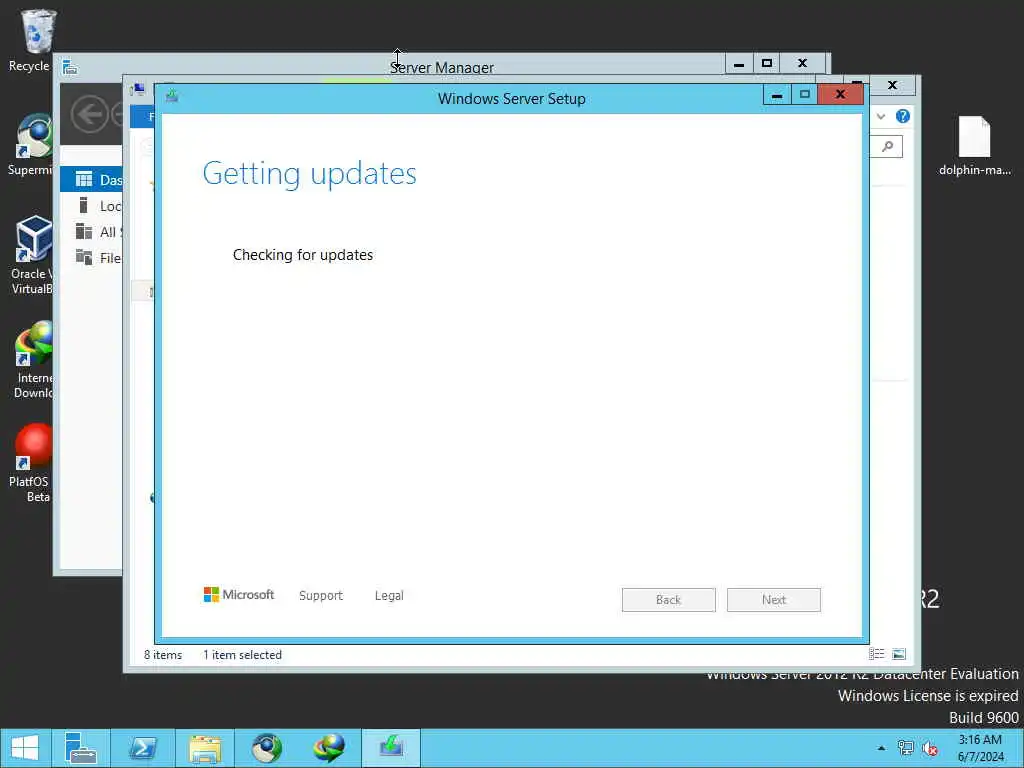1024x768 pixels.
Task: Click the Server Manager title bar icon
Action: tap(70, 67)
